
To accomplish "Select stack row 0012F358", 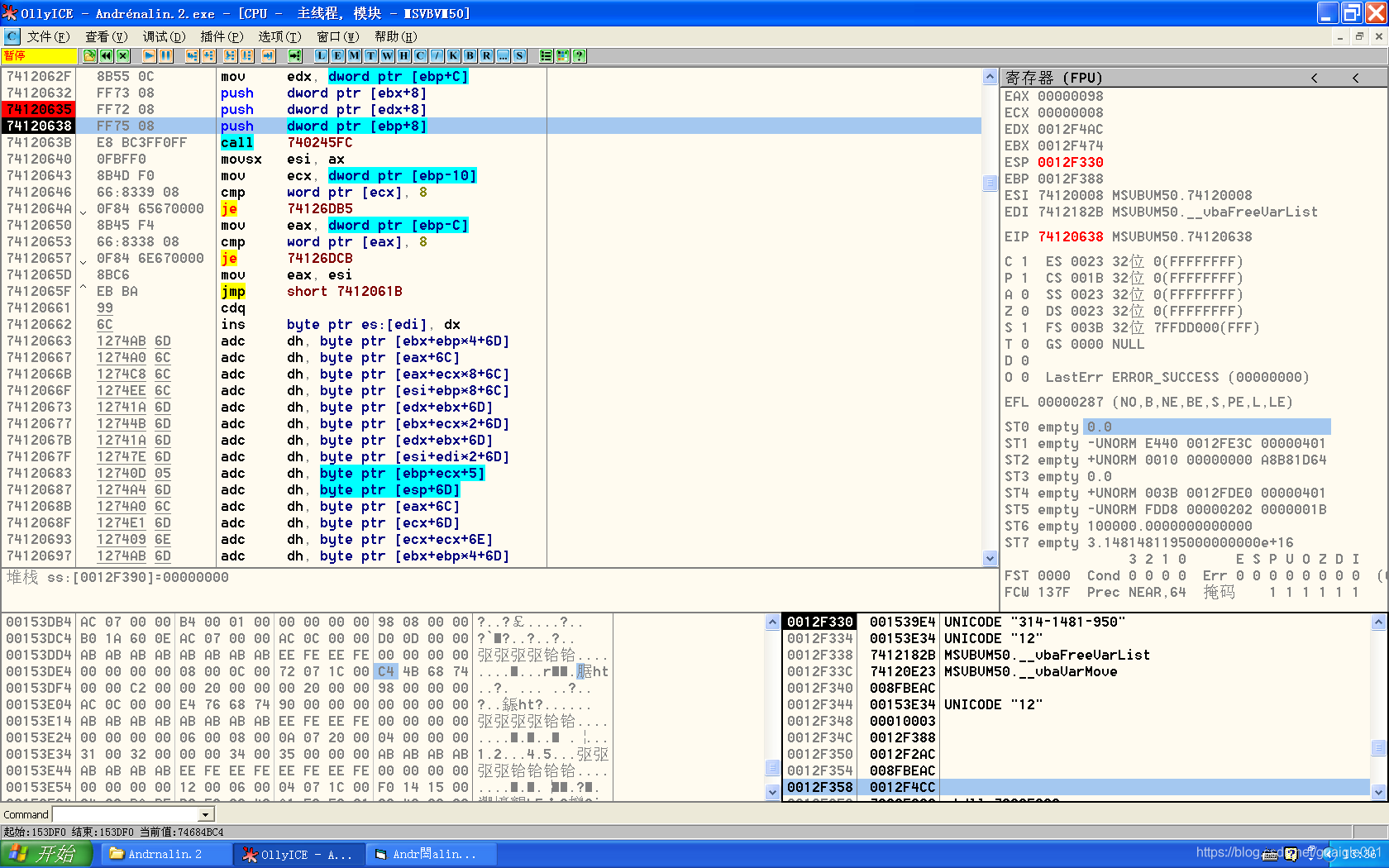I will coord(1076,787).
